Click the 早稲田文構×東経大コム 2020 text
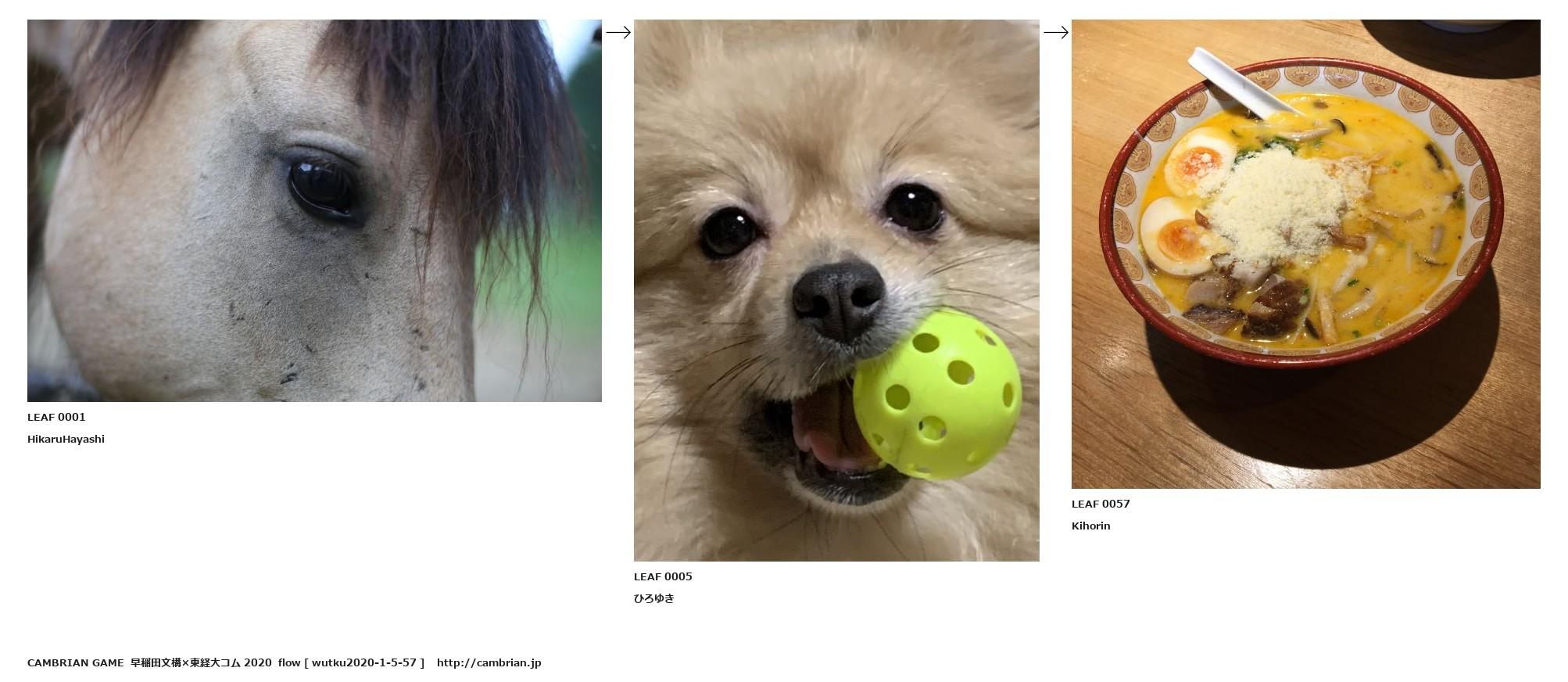The image size is (1568, 682). (201, 662)
